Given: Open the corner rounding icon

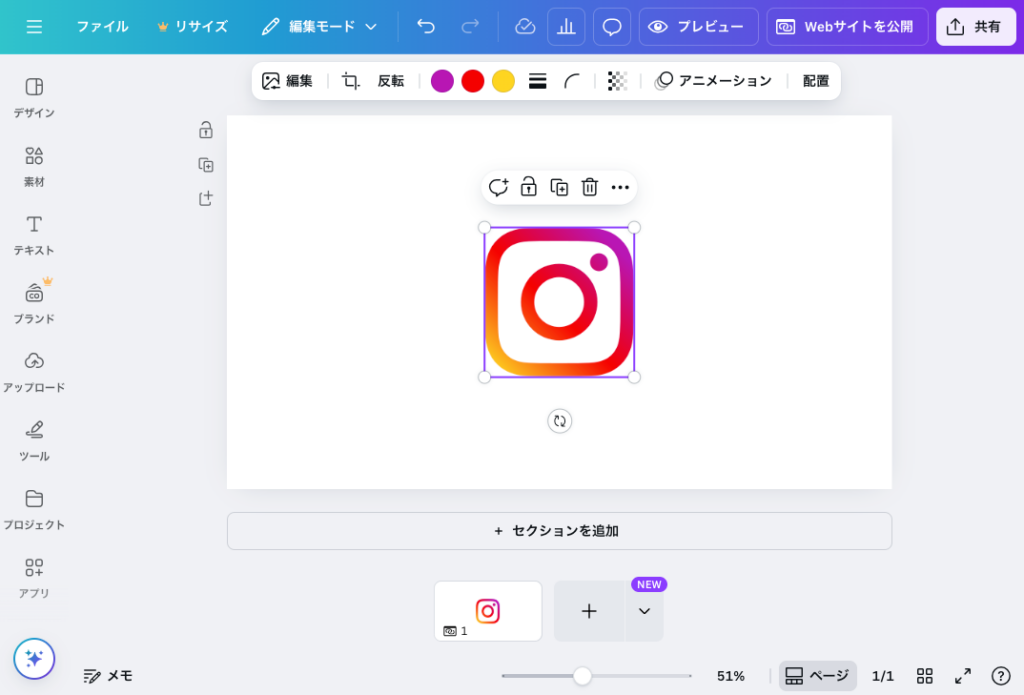Looking at the screenshot, I should point(571,81).
